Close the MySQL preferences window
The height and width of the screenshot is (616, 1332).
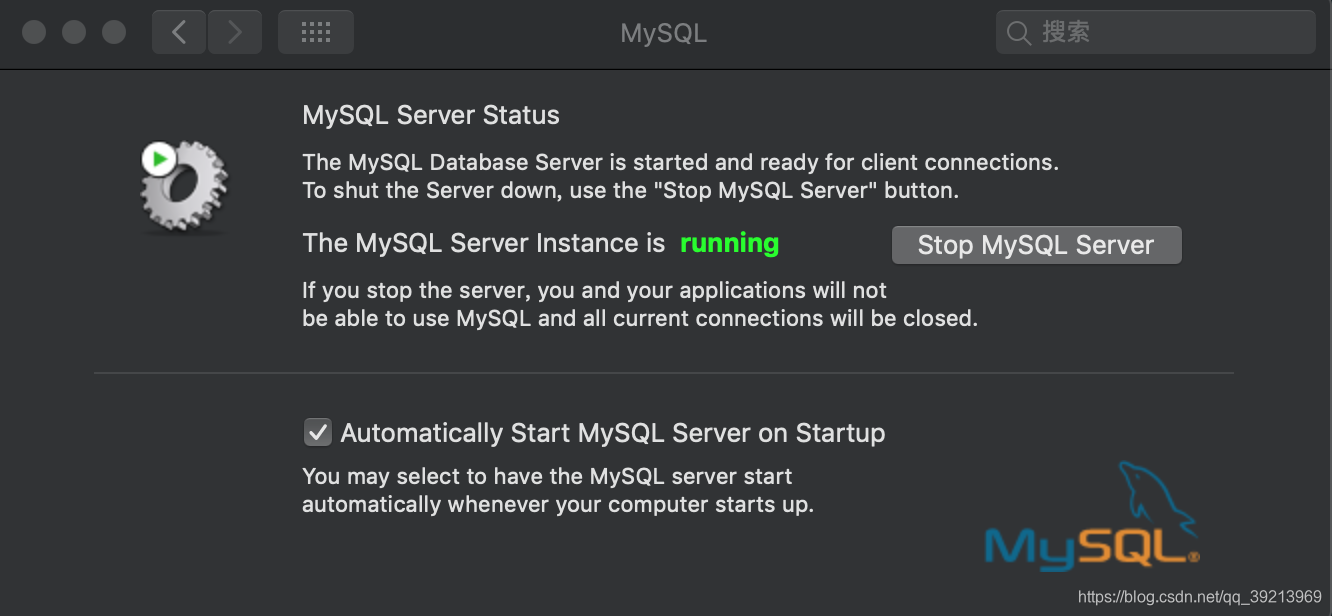coord(34,32)
